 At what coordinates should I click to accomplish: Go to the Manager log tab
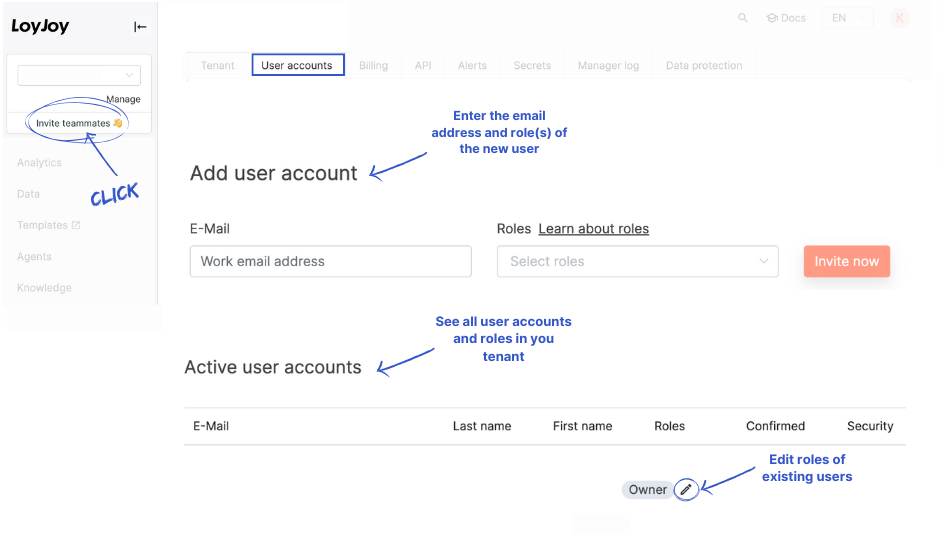[x=608, y=65]
